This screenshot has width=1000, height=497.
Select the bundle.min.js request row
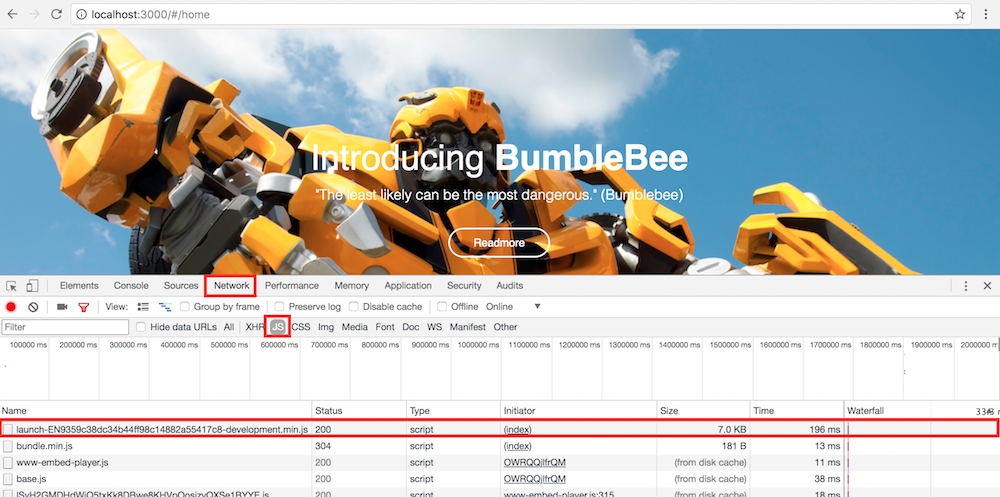[x=500, y=446]
